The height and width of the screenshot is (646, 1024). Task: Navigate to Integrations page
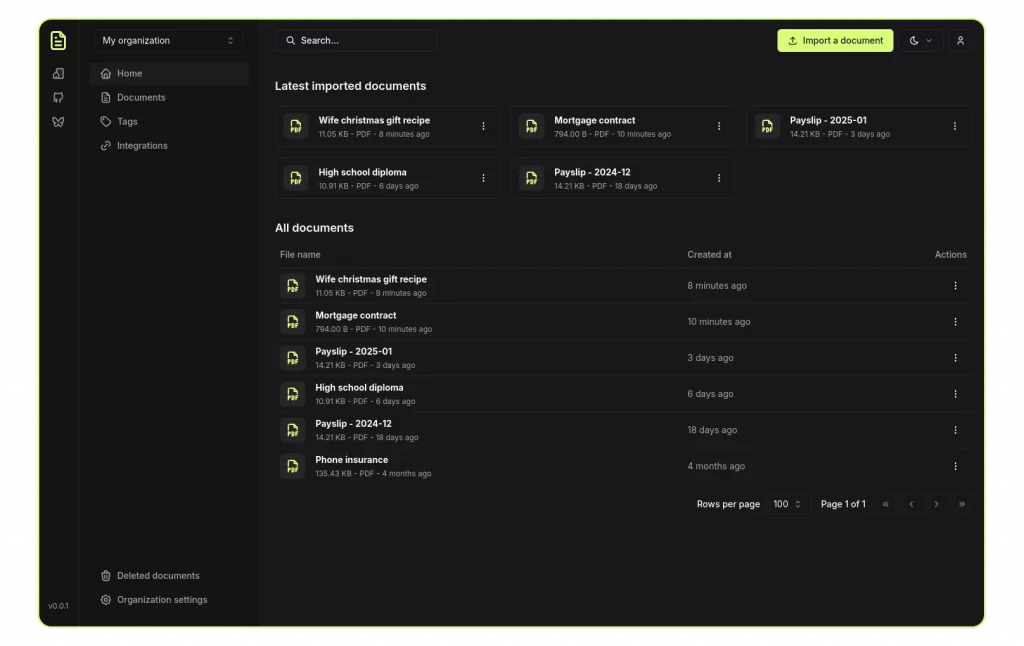(x=142, y=146)
